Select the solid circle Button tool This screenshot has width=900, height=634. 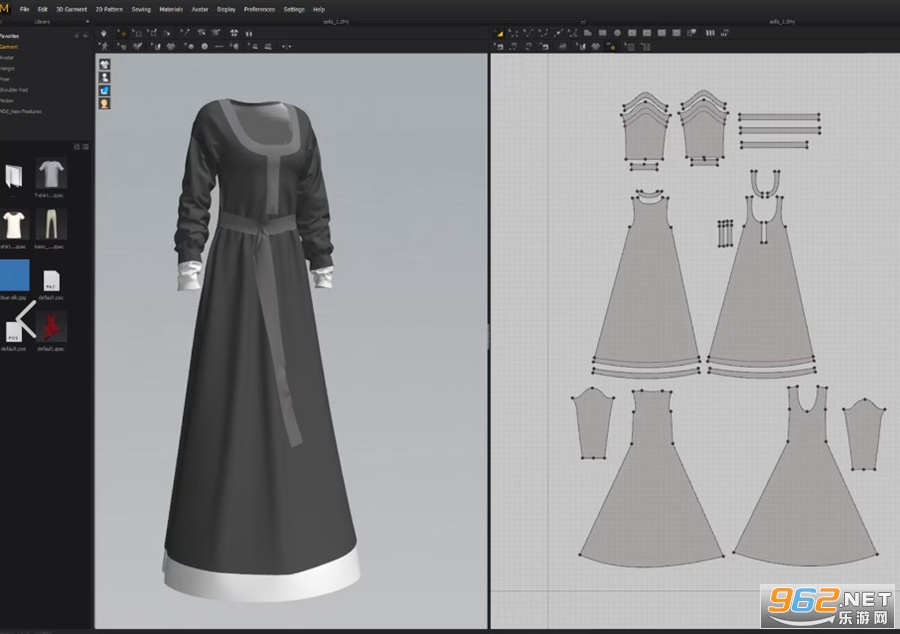point(204,46)
